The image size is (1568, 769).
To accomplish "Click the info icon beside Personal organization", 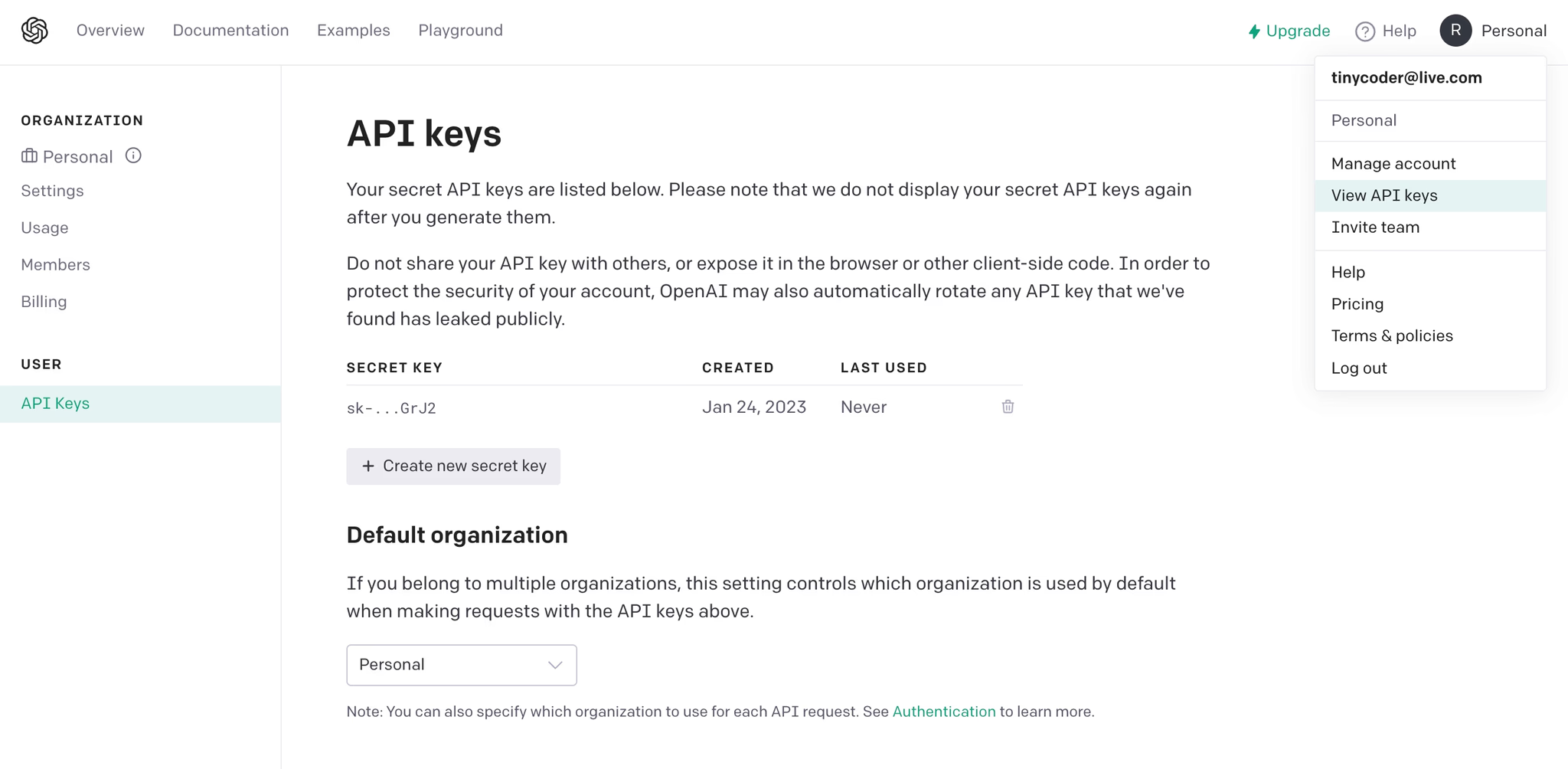I will (x=133, y=155).
